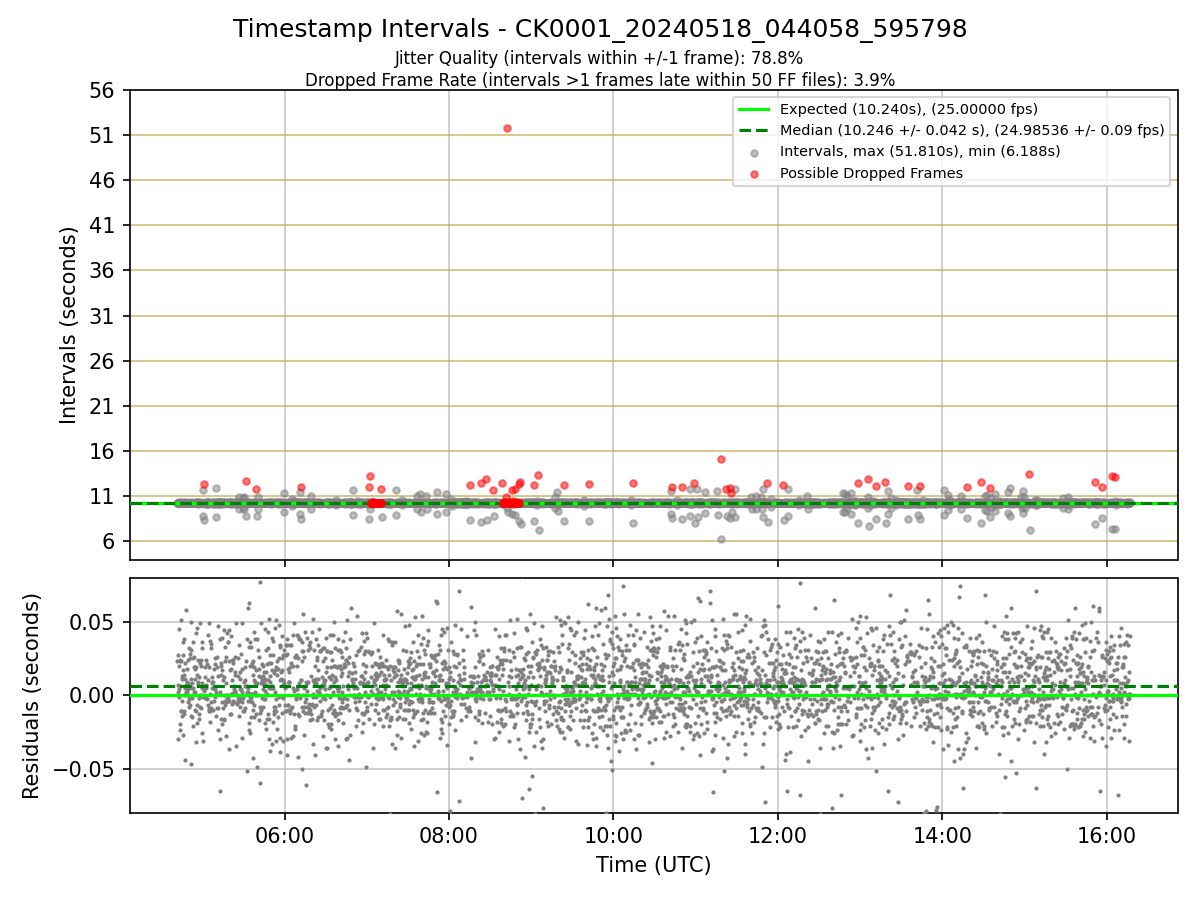
Task: Click the red outlier point near 51 seconds
Action: 507,128
